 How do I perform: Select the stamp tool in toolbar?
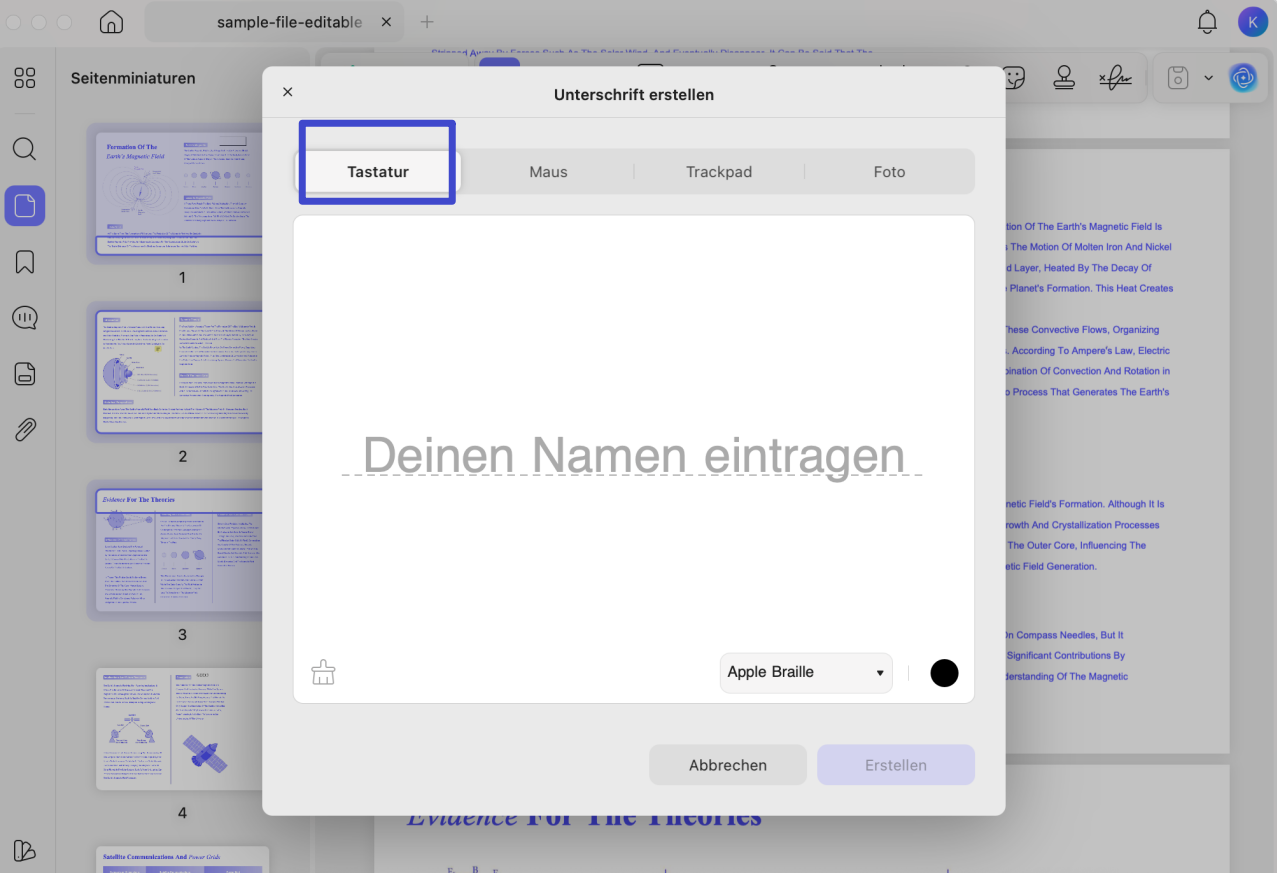click(x=1064, y=78)
